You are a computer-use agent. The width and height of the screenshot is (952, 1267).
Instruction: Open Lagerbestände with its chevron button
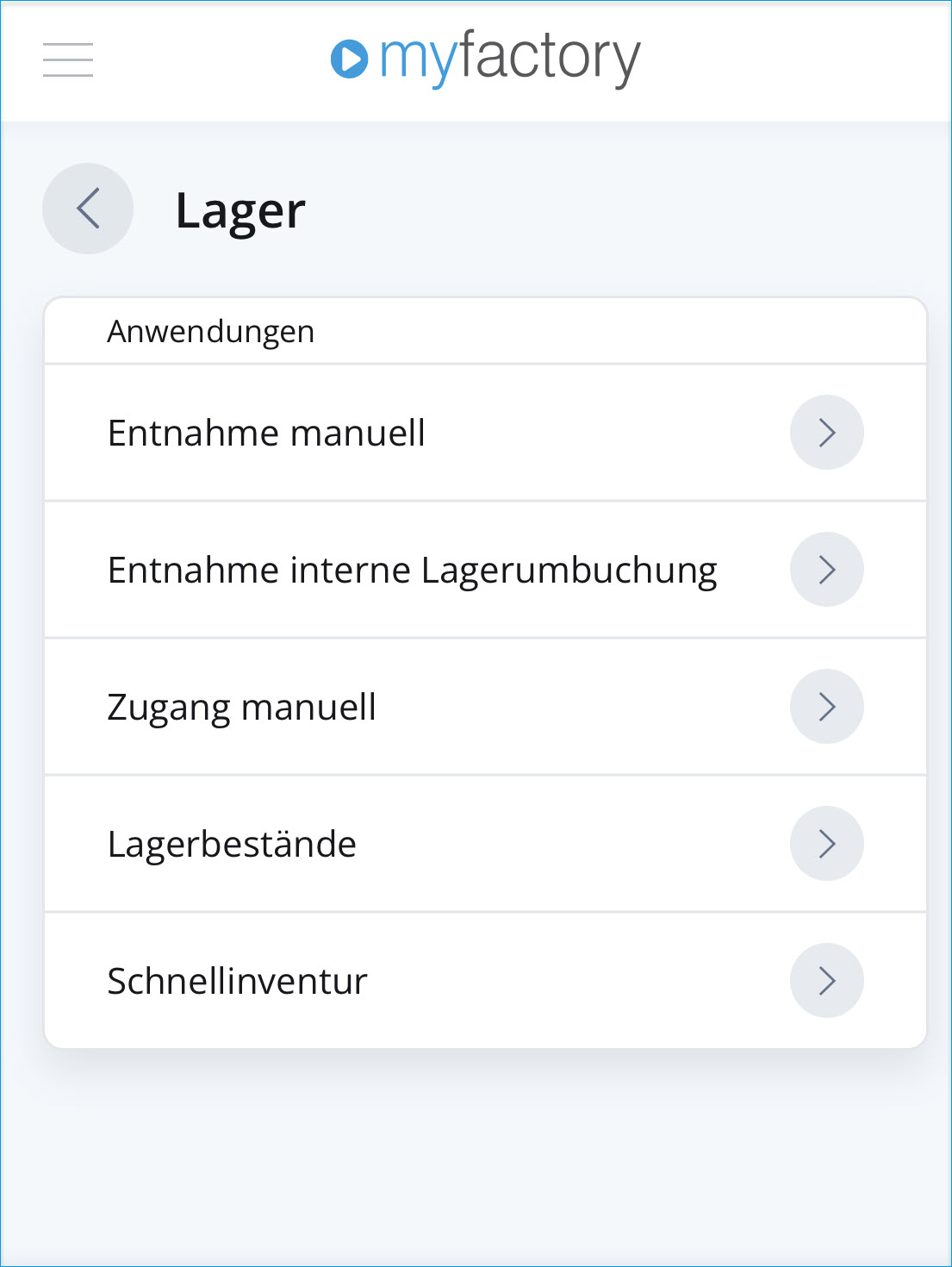pos(826,844)
